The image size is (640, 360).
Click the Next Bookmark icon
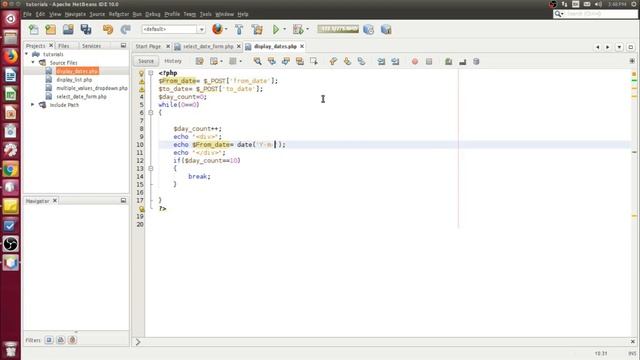(347, 61)
